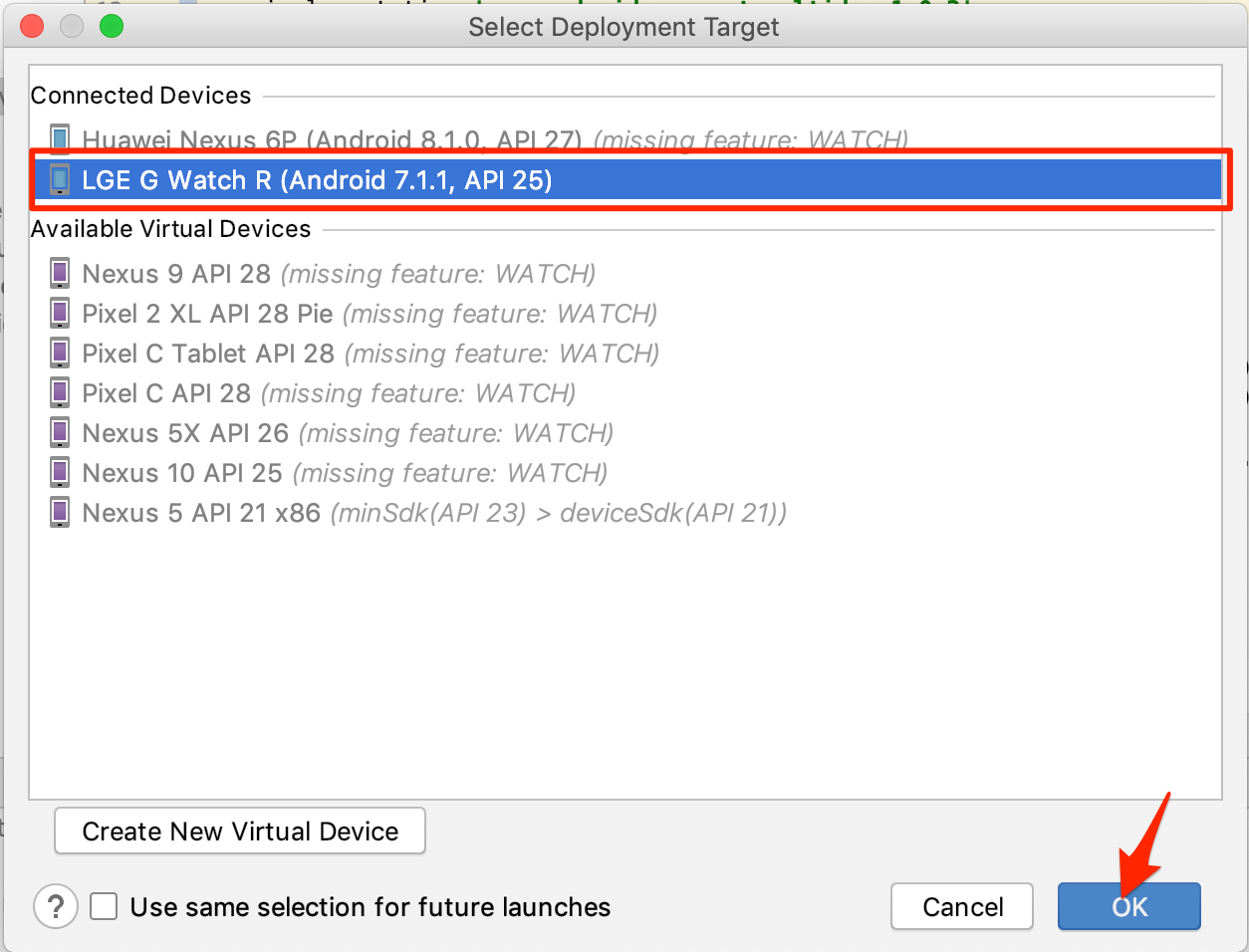The width and height of the screenshot is (1249, 952).
Task: Click the LGE G Watch R device icon
Action: (x=60, y=179)
